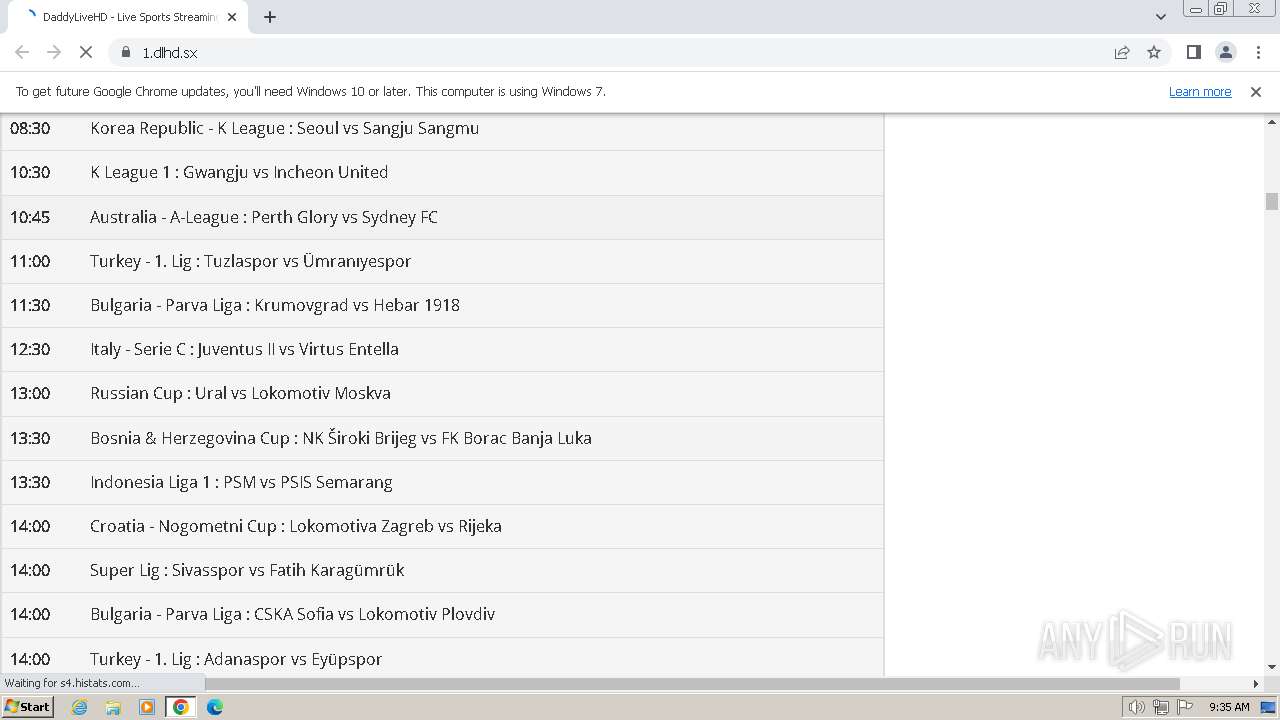Image resolution: width=1280 pixels, height=720 pixels.
Task: Open Action Center flag icon
Action: point(1185,707)
